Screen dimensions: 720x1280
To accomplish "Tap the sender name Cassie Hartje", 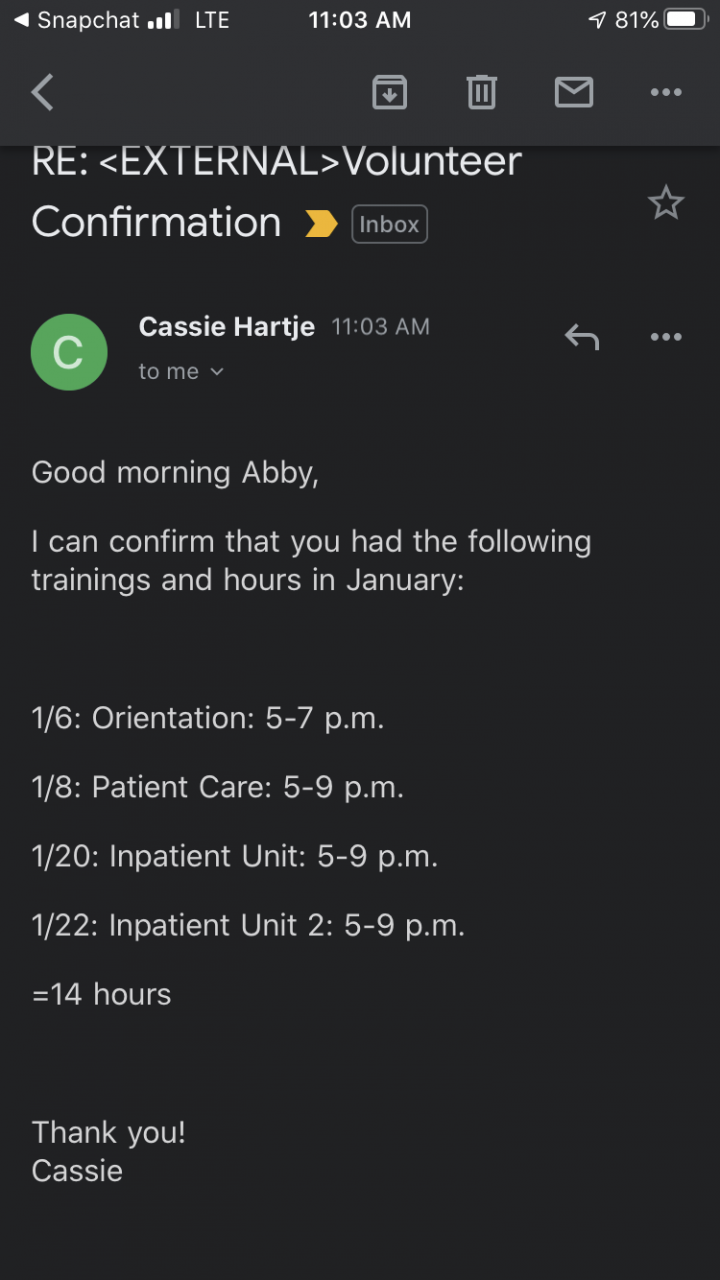I will click(x=226, y=327).
